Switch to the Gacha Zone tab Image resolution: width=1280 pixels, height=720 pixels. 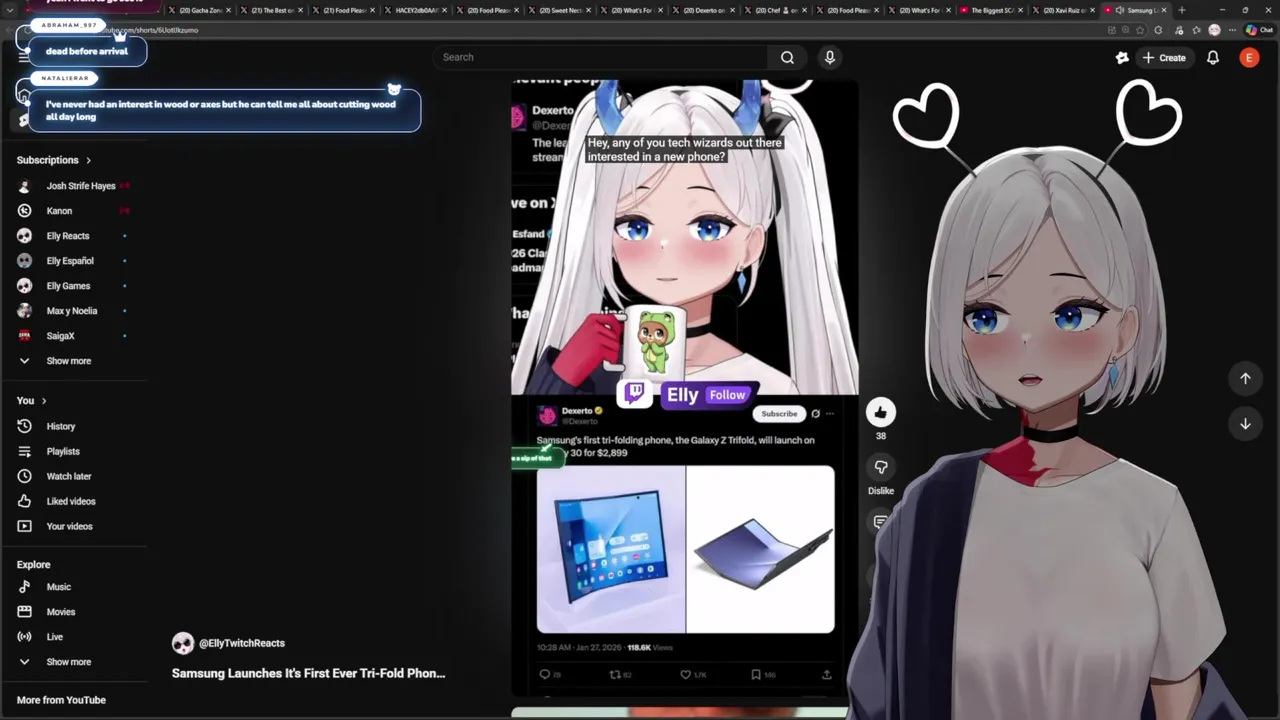pos(200,10)
